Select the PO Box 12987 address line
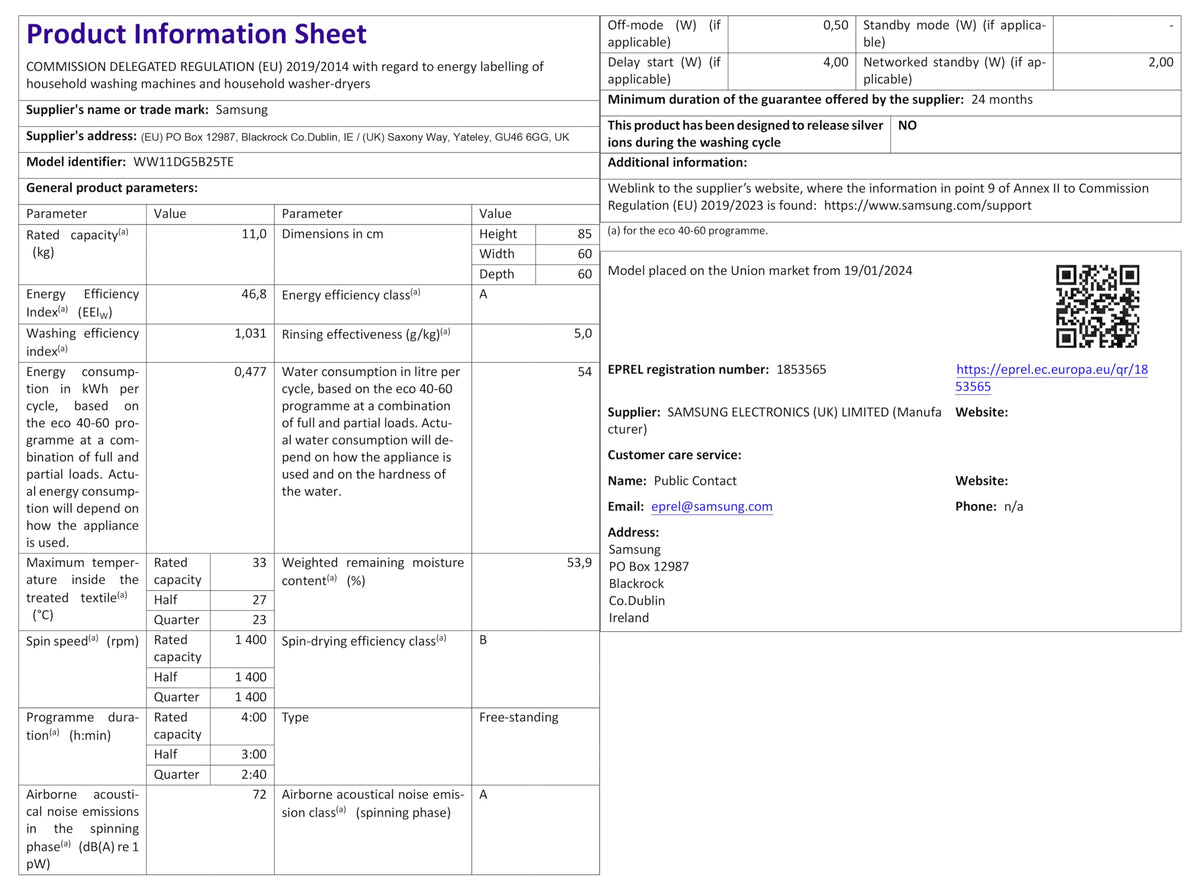Screen dimensions: 1200x889 649,567
